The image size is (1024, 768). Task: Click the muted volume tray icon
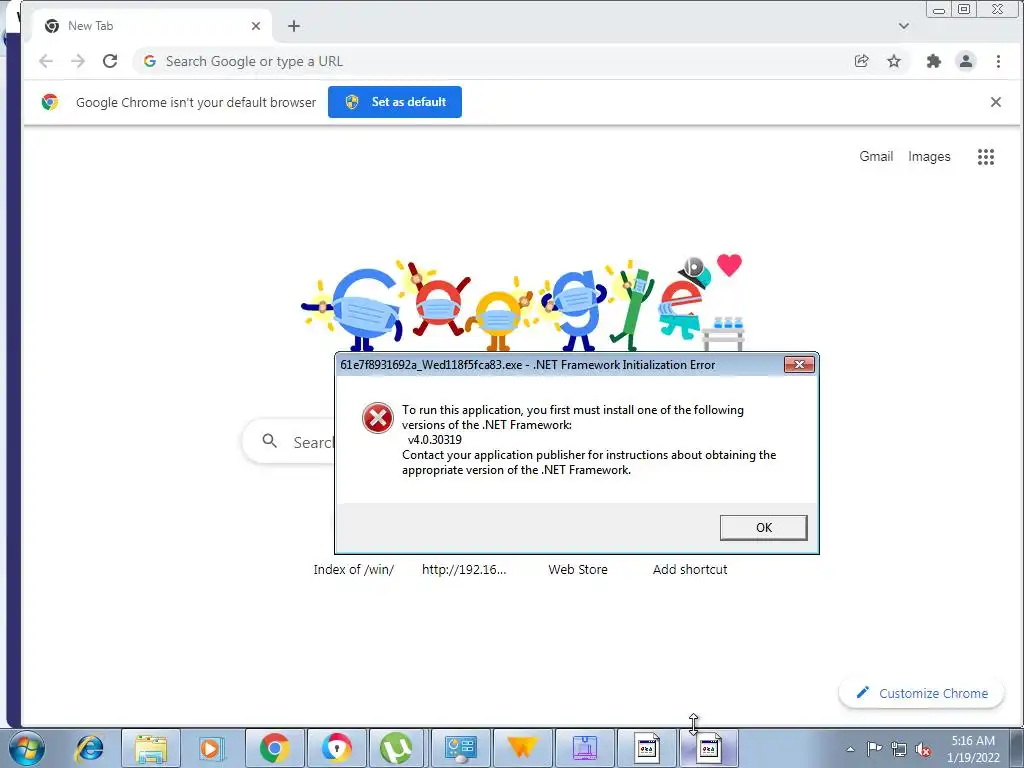pos(923,749)
